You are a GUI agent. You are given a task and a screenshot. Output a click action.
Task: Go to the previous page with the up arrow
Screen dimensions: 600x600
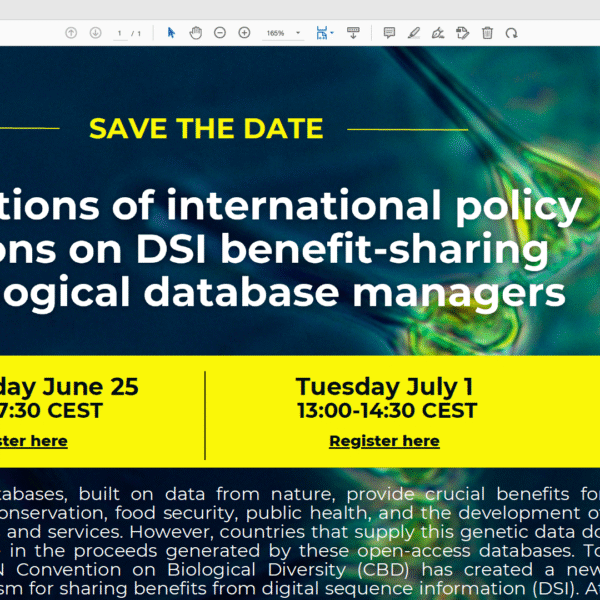pos(71,33)
